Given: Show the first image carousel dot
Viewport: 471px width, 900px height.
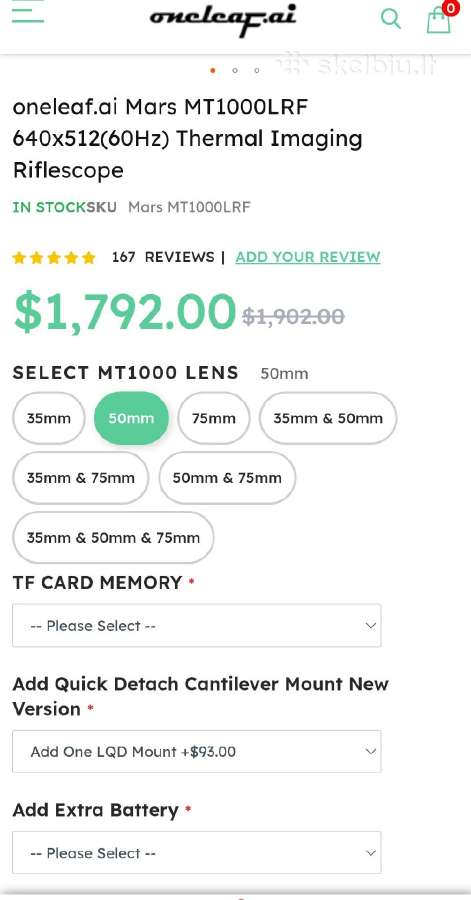Looking at the screenshot, I should (x=213, y=71).
